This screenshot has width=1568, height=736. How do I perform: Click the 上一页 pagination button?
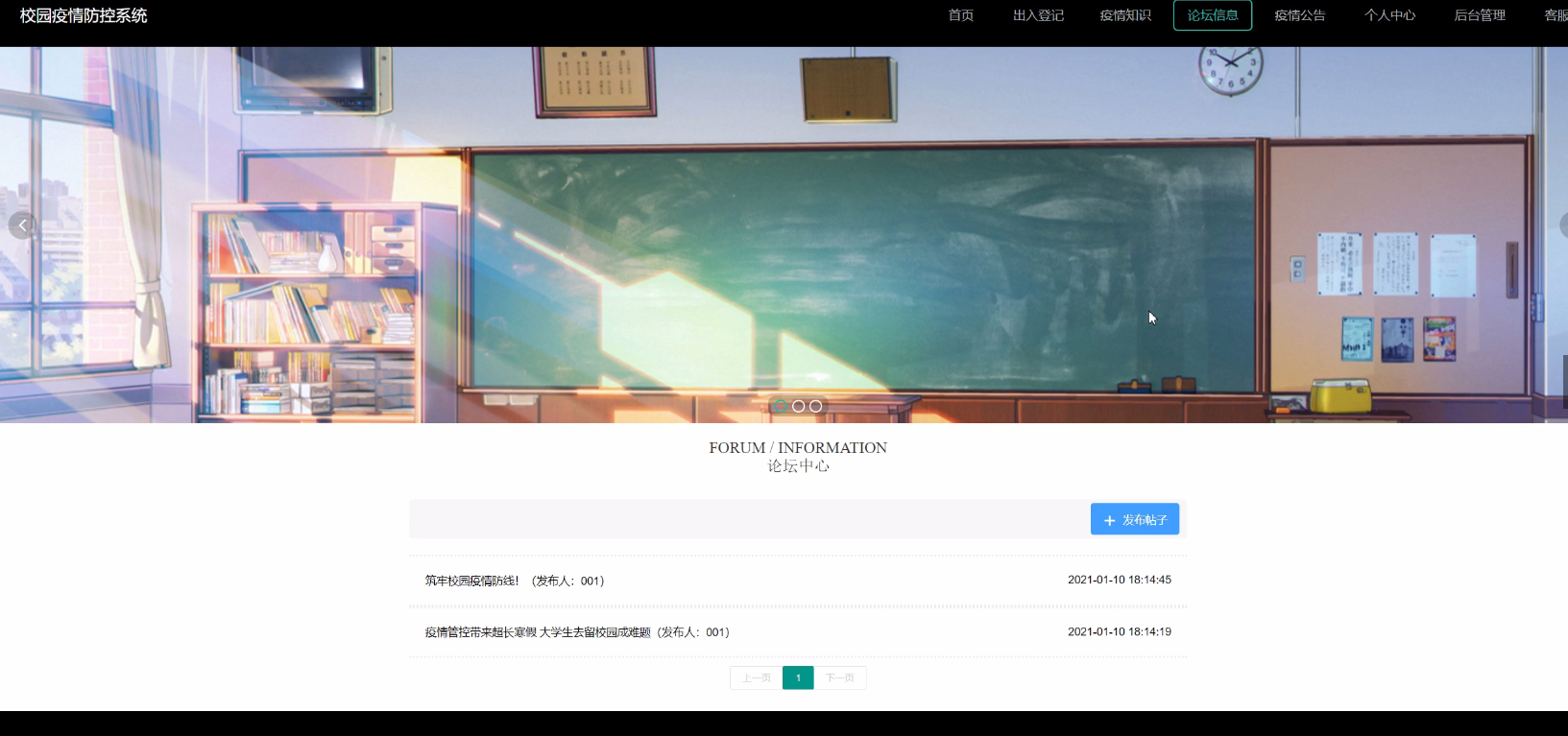[x=756, y=677]
